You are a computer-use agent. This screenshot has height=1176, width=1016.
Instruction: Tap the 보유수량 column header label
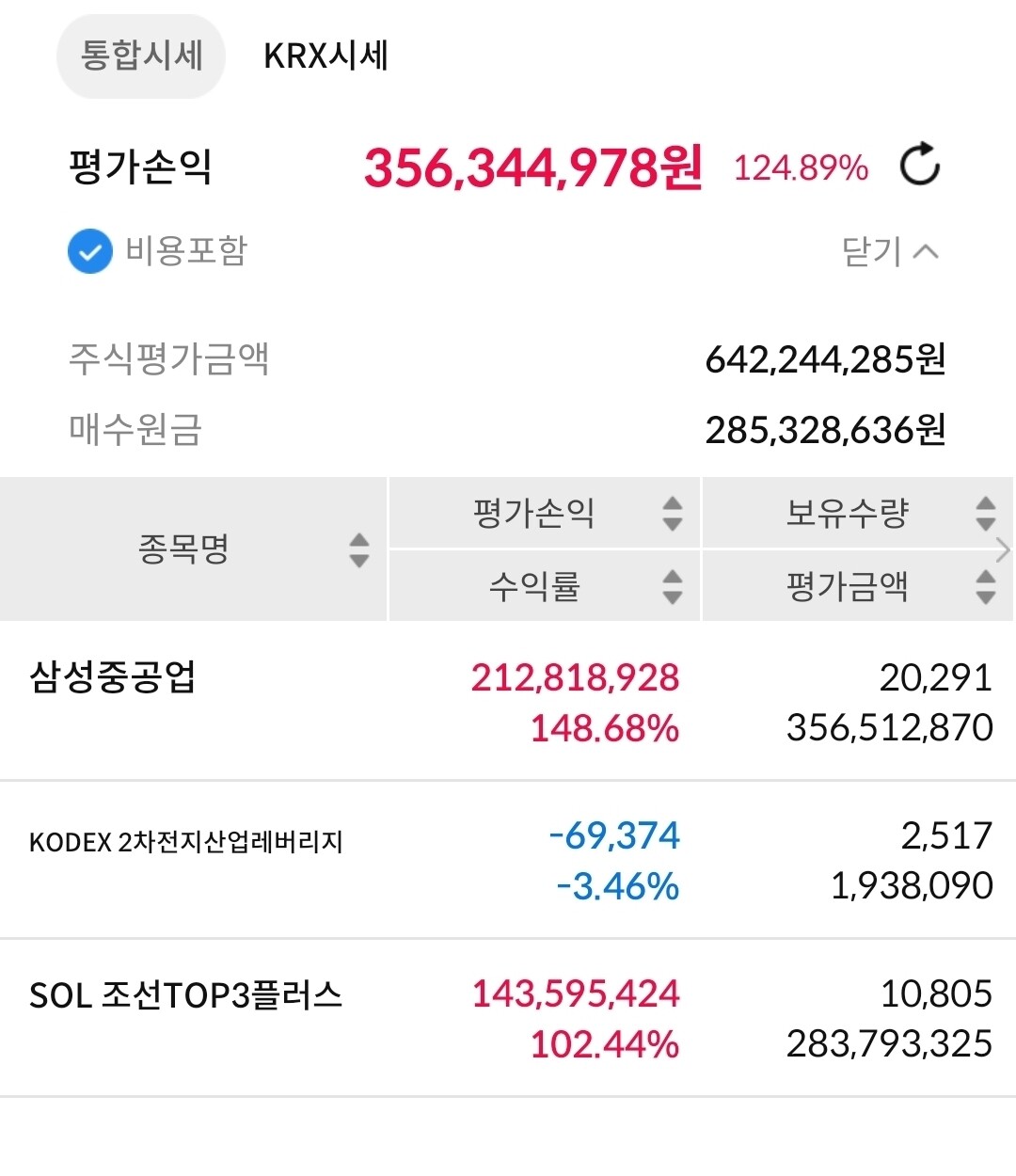click(847, 513)
